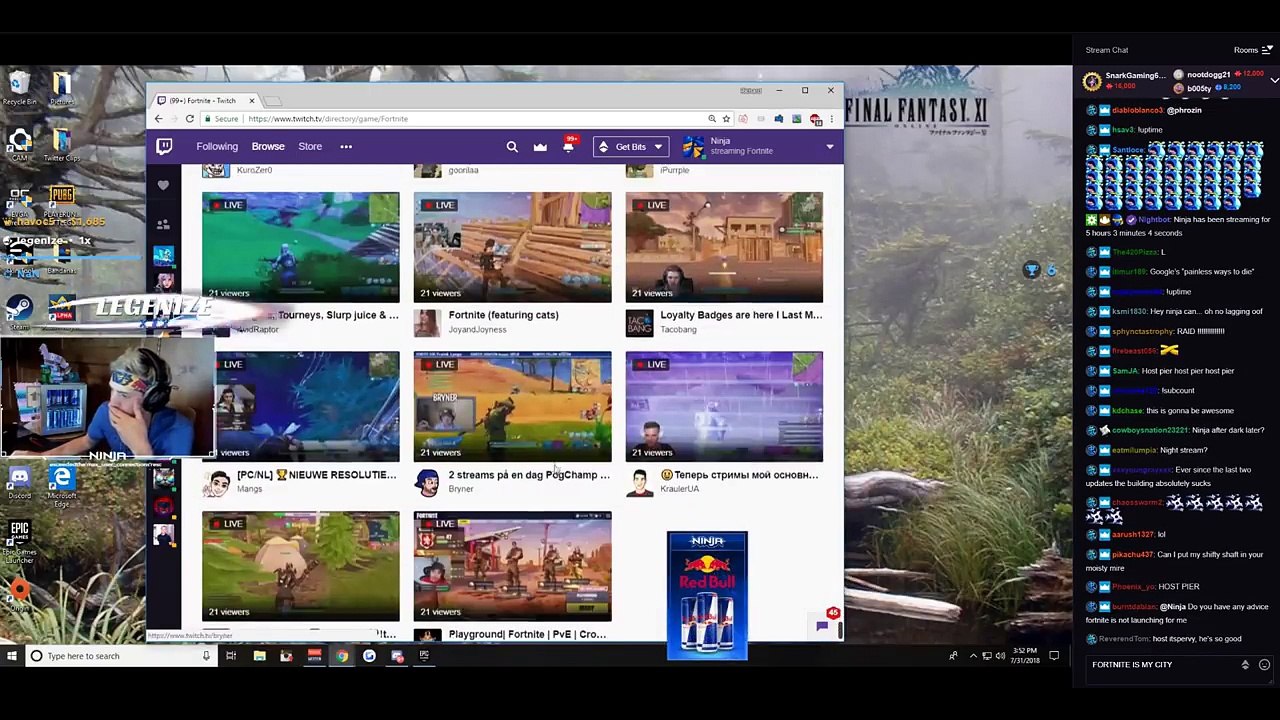Open the volume icon in system tray
This screenshot has height=720, width=1280.
[1000, 656]
